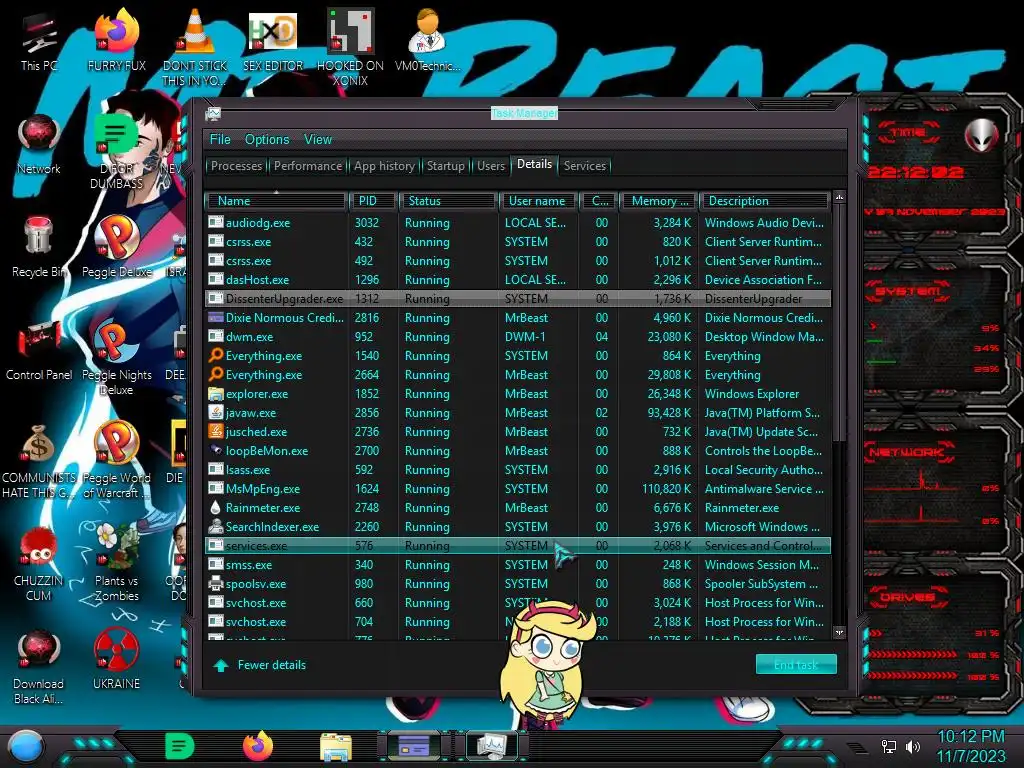Open the Peggle Nights Deluxe shortcut
Screen dimensions: 1024x768
117,358
